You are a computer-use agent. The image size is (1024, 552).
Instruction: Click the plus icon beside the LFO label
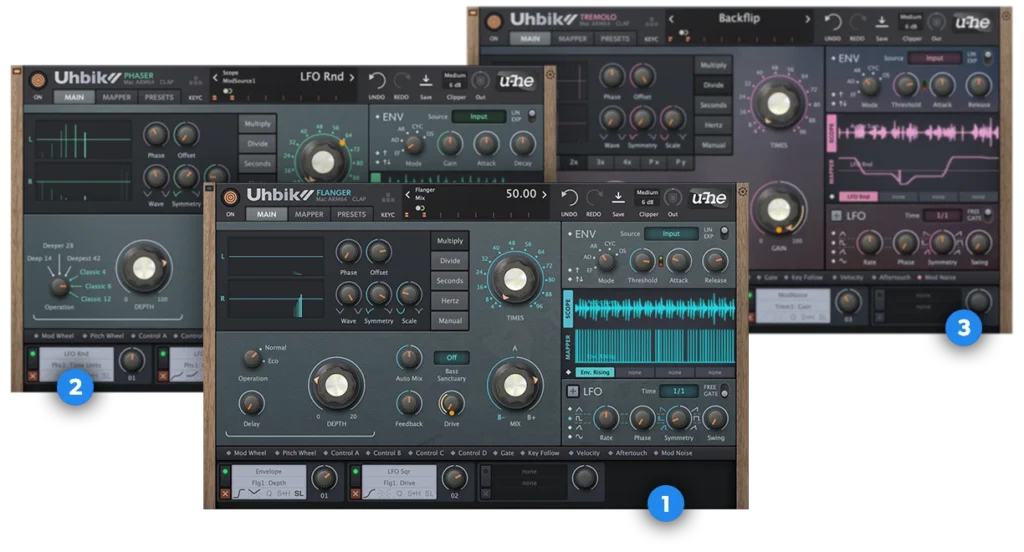pyautogui.click(x=575, y=391)
